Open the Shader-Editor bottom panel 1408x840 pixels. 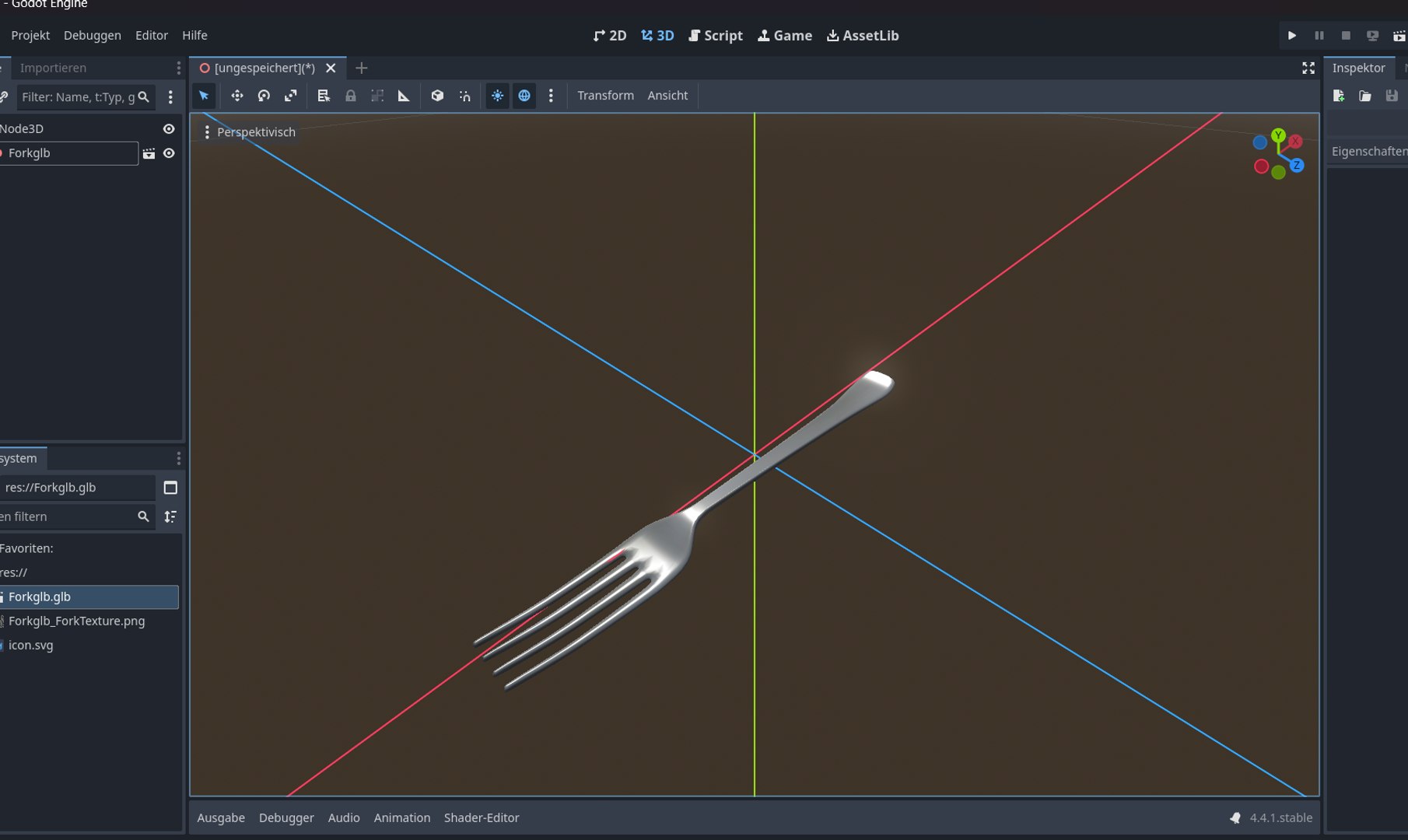pyautogui.click(x=482, y=817)
